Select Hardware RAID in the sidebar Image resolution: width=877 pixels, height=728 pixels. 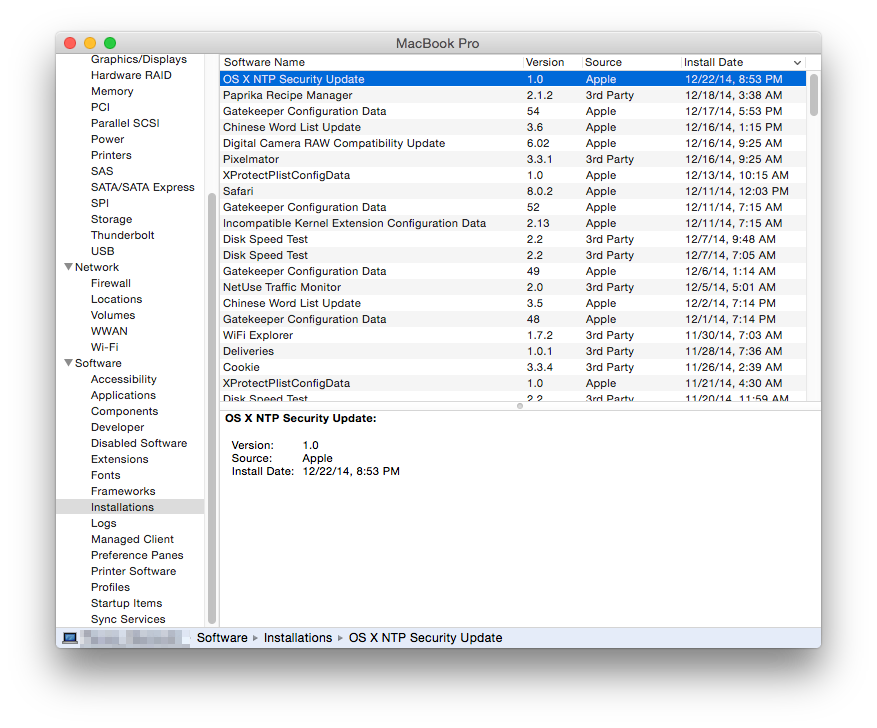tap(131, 75)
